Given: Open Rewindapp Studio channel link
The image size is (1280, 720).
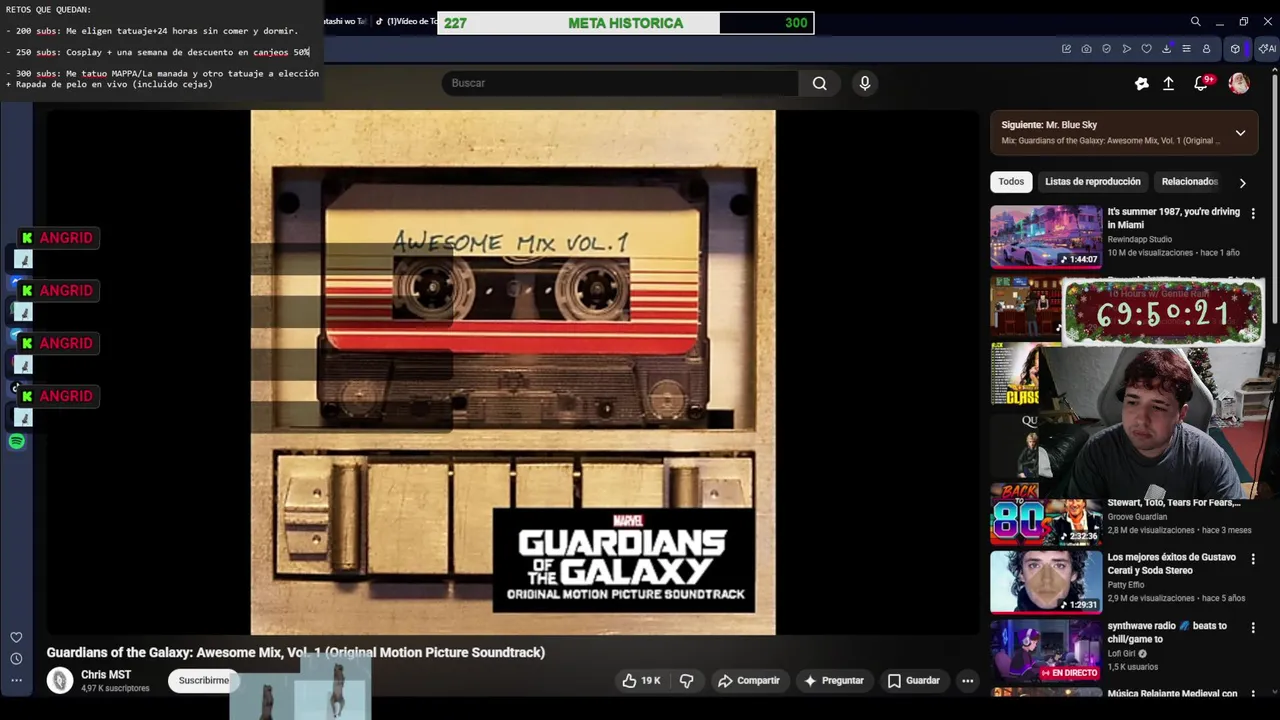Looking at the screenshot, I should tap(1139, 239).
